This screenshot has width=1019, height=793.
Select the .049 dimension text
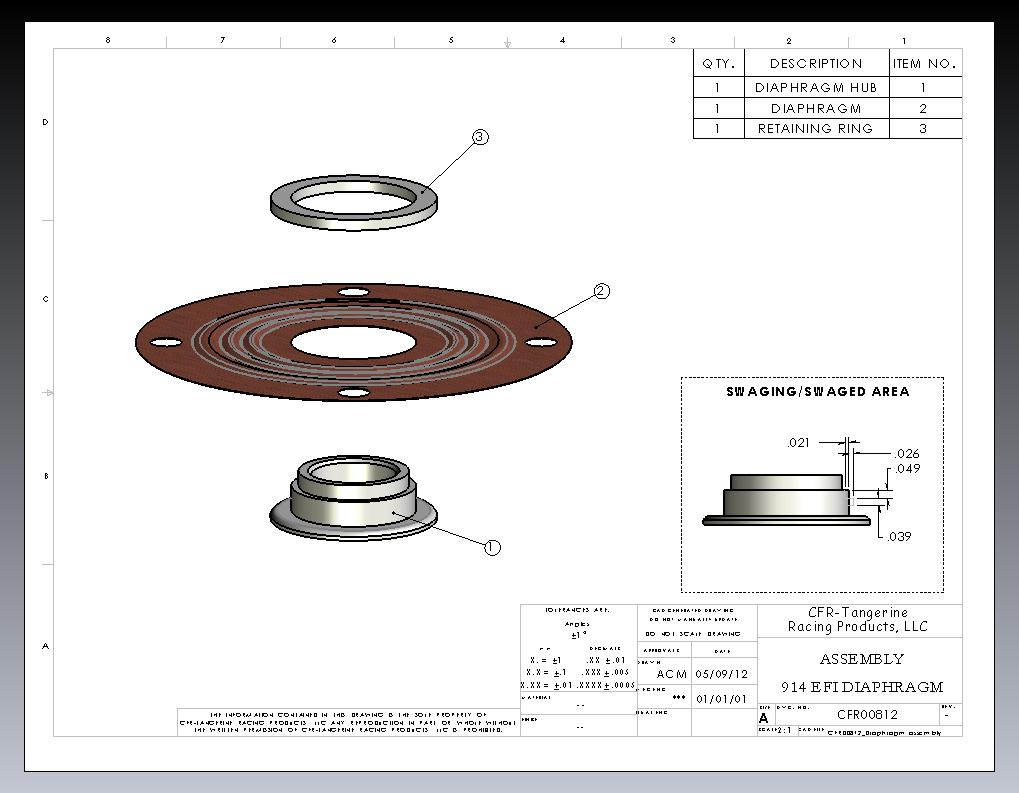[x=907, y=468]
